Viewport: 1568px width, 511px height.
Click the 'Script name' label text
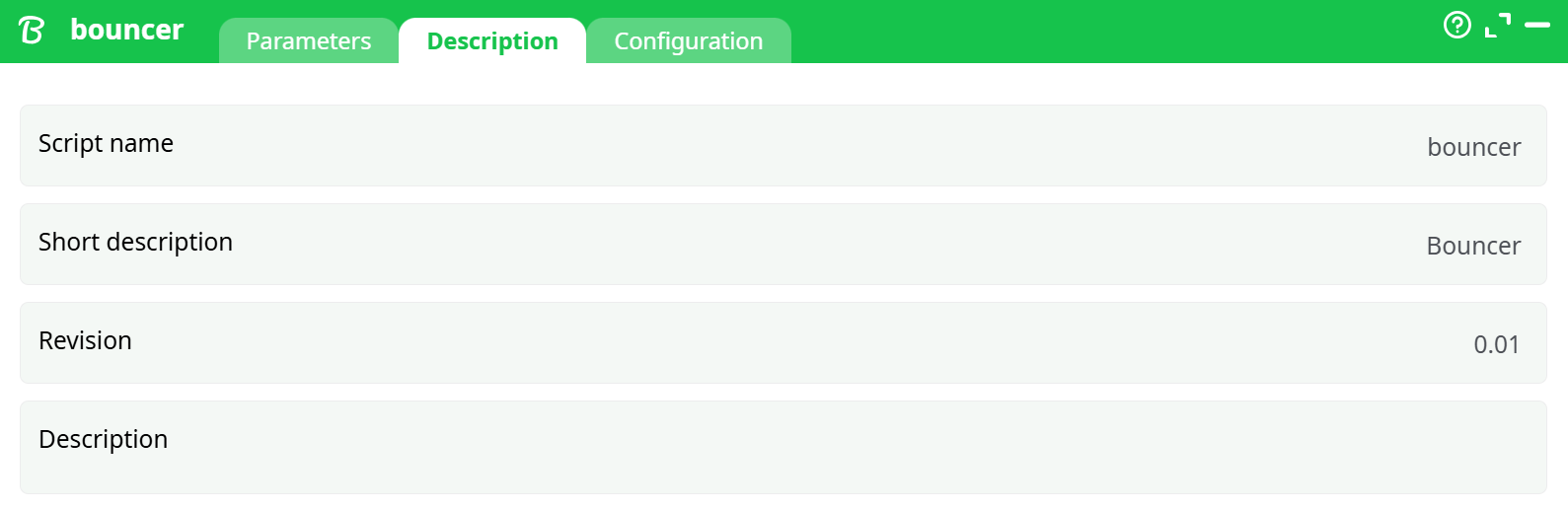pyautogui.click(x=106, y=144)
